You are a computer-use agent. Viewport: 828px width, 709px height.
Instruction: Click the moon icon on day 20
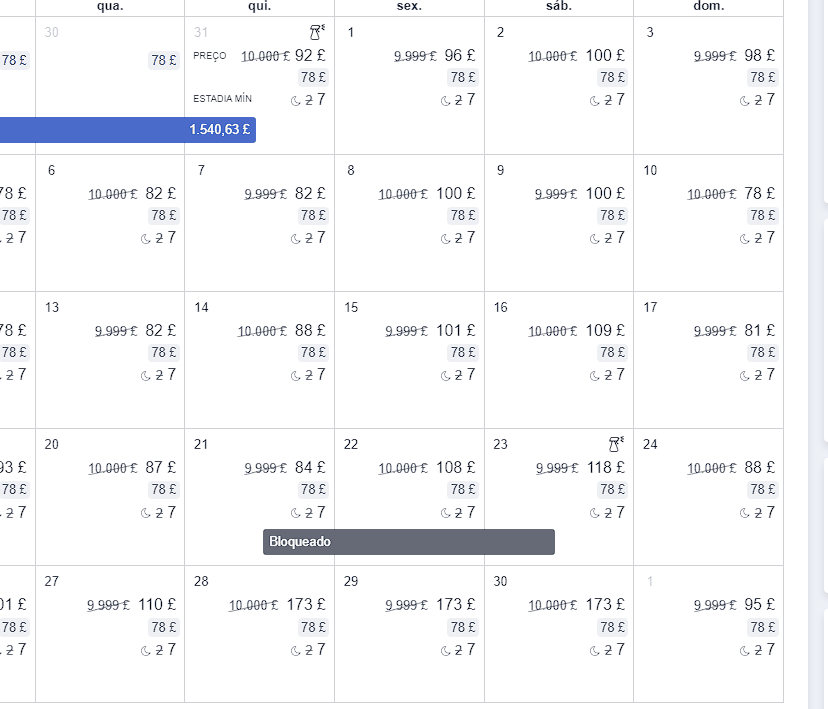[x=146, y=513]
